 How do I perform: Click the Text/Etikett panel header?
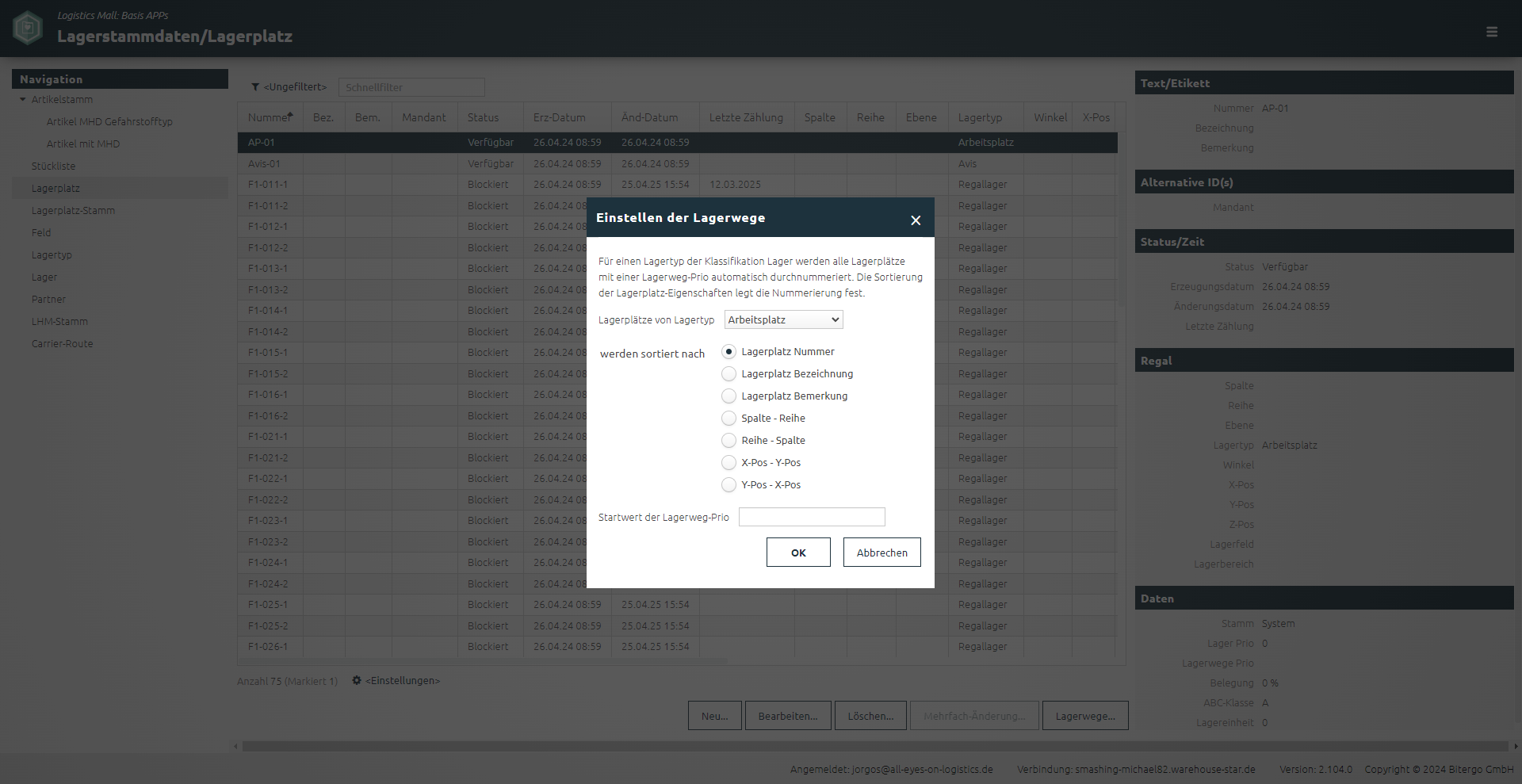(1324, 83)
